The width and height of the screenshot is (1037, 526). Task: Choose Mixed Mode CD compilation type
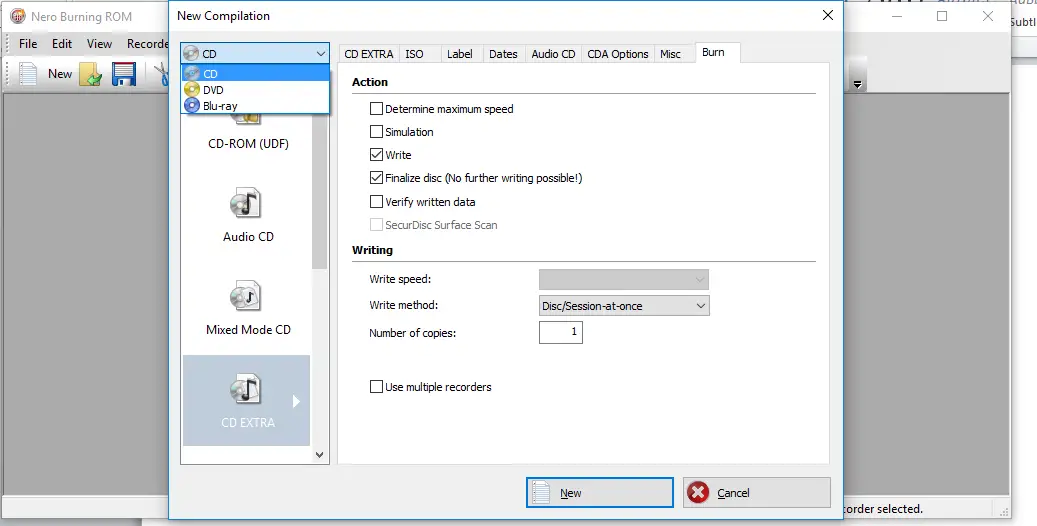pos(248,309)
